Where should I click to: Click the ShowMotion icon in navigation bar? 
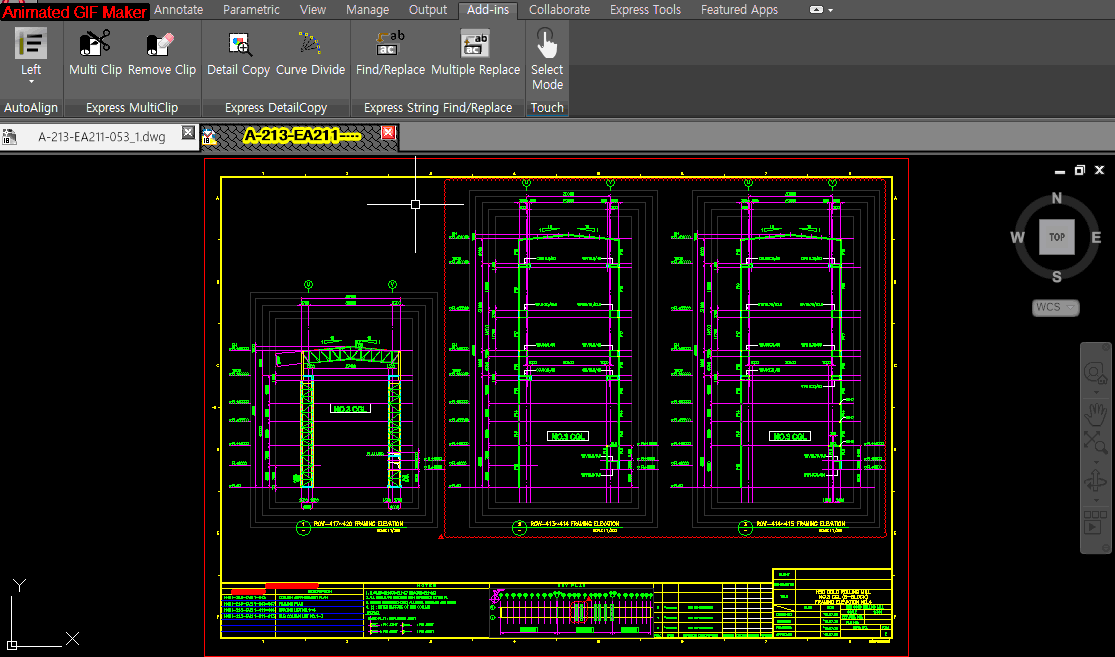(x=1096, y=521)
